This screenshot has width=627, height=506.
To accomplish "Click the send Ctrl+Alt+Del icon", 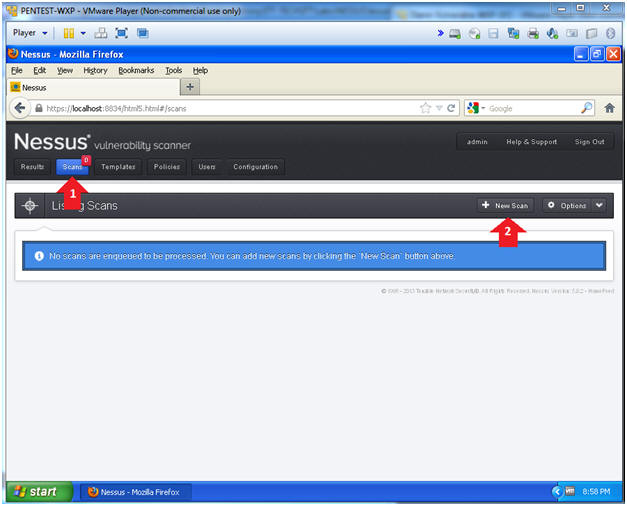I will 101,33.
